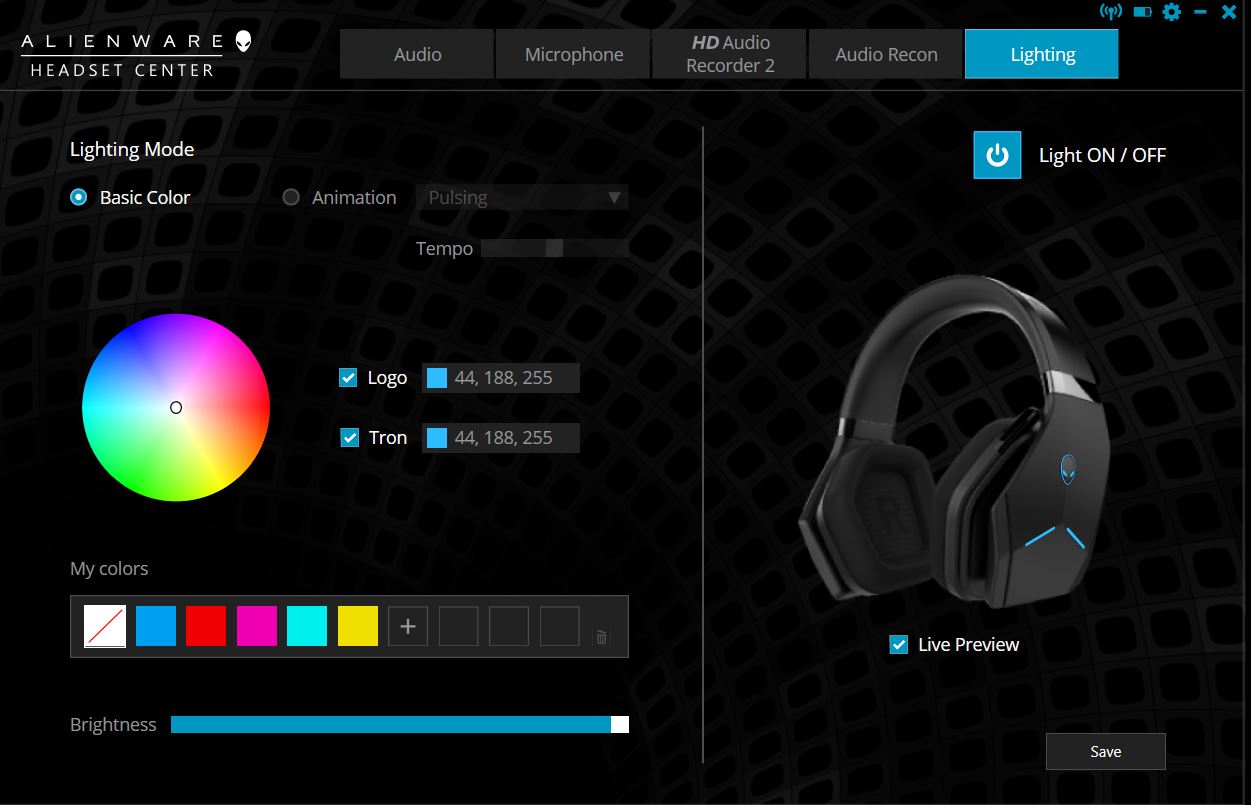This screenshot has width=1251, height=805.
Task: Click the Save button
Action: [1105, 751]
